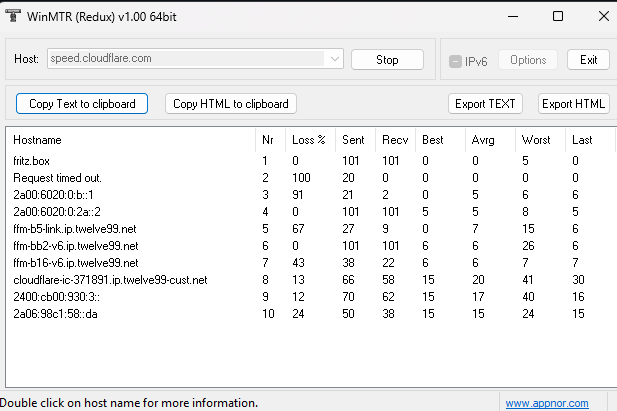Maximize the WinMTR window

tap(558, 17)
